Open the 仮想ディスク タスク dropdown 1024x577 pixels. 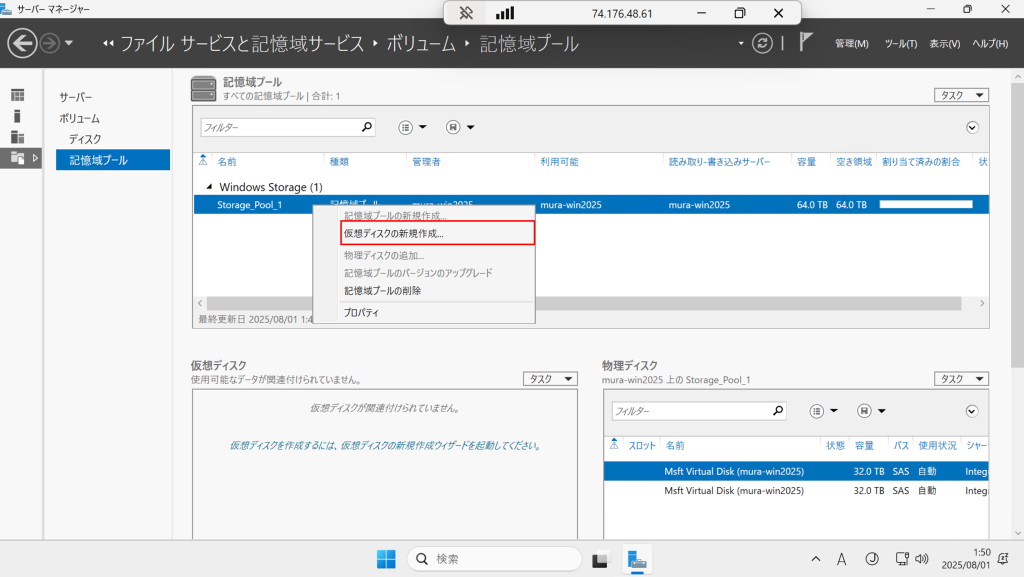(x=550, y=379)
